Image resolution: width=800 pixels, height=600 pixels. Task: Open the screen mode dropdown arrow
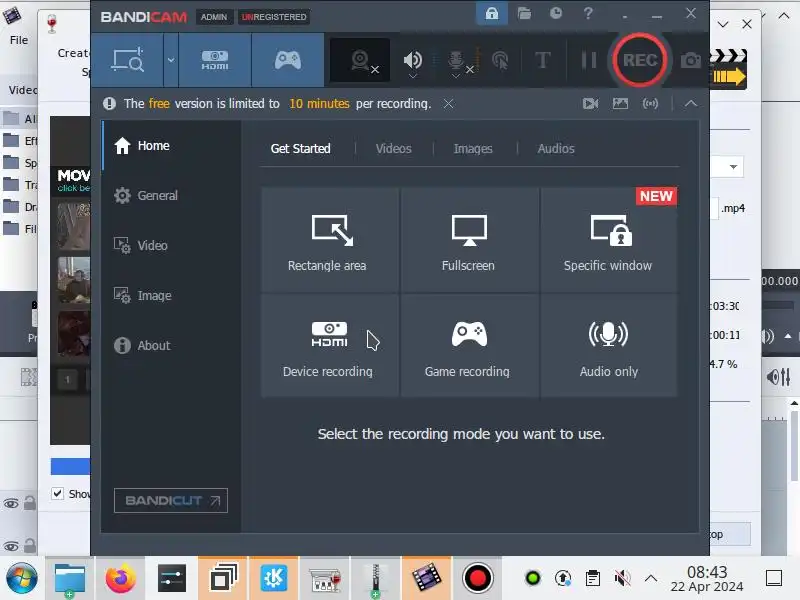[x=171, y=60]
